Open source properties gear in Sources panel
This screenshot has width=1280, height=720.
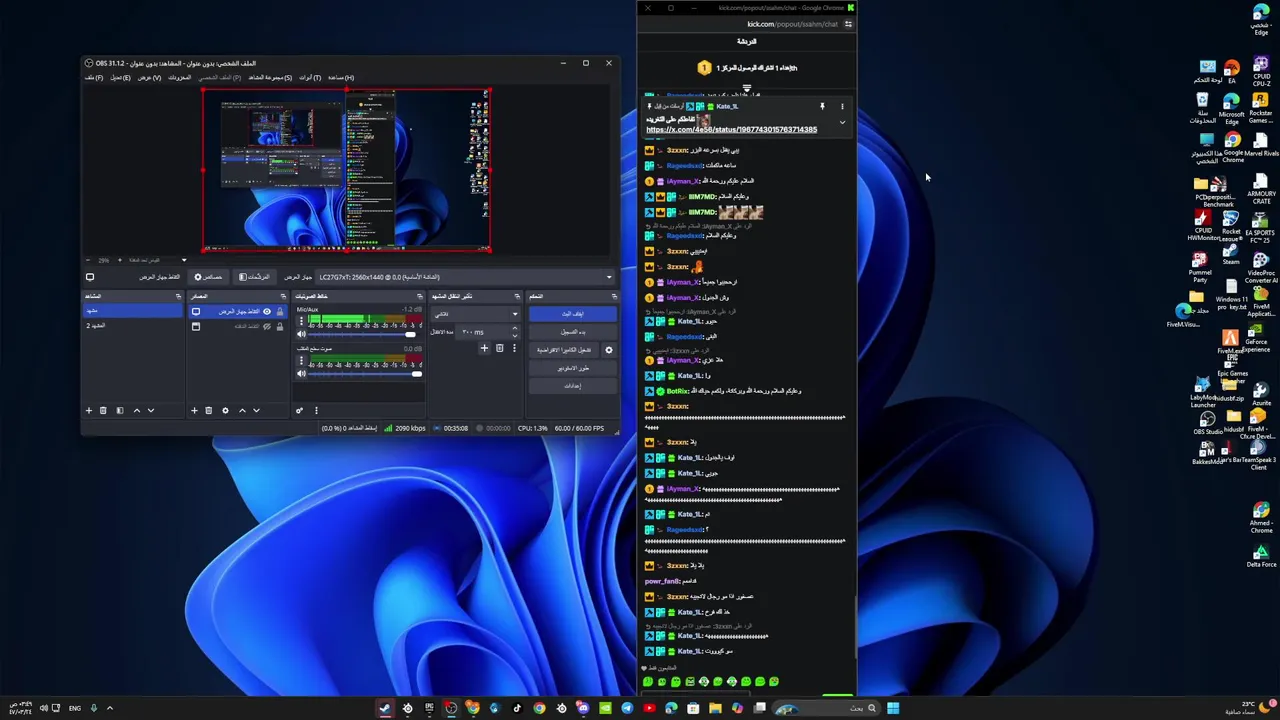click(225, 410)
